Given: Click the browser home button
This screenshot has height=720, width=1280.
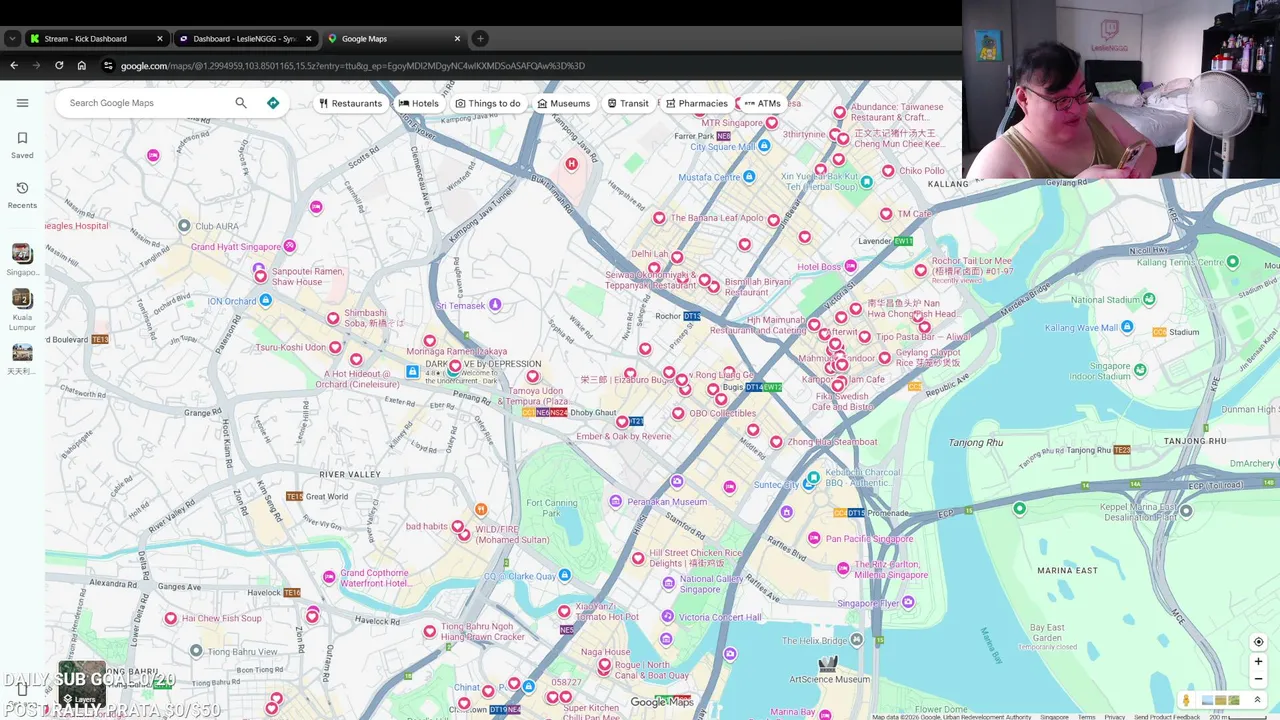Looking at the screenshot, I should (82, 66).
